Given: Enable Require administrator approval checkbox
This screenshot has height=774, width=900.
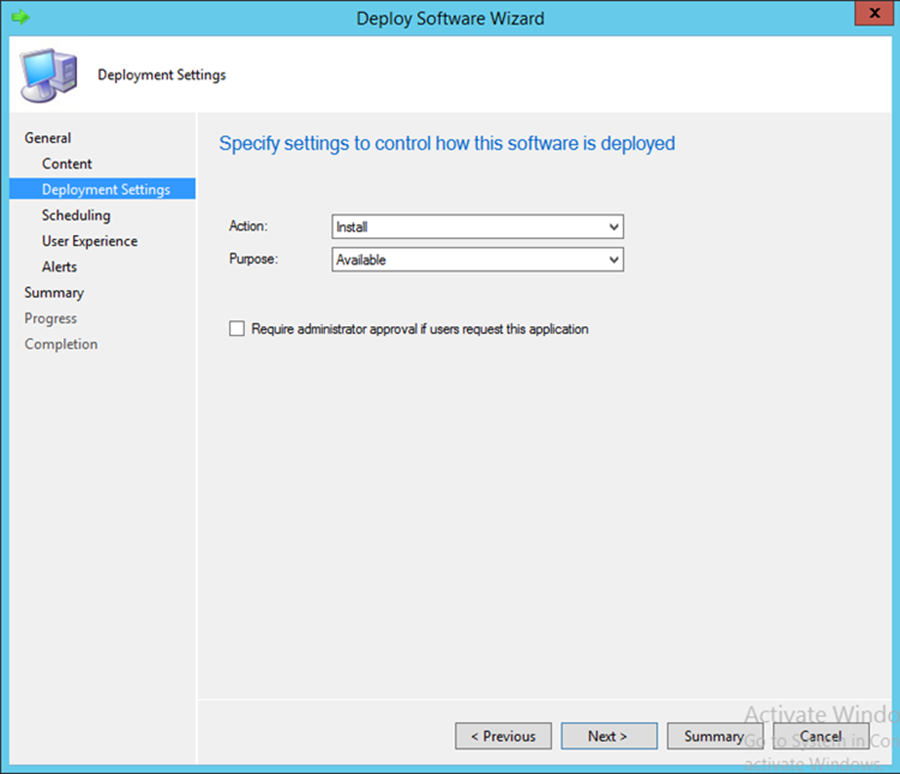Looking at the screenshot, I should 236,328.
